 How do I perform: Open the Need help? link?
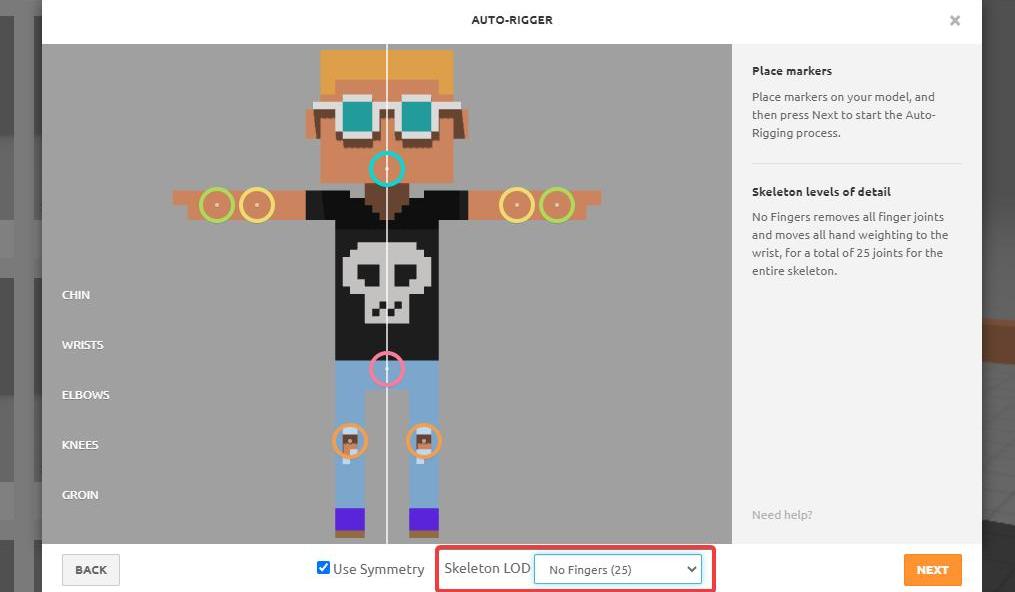click(x=782, y=515)
